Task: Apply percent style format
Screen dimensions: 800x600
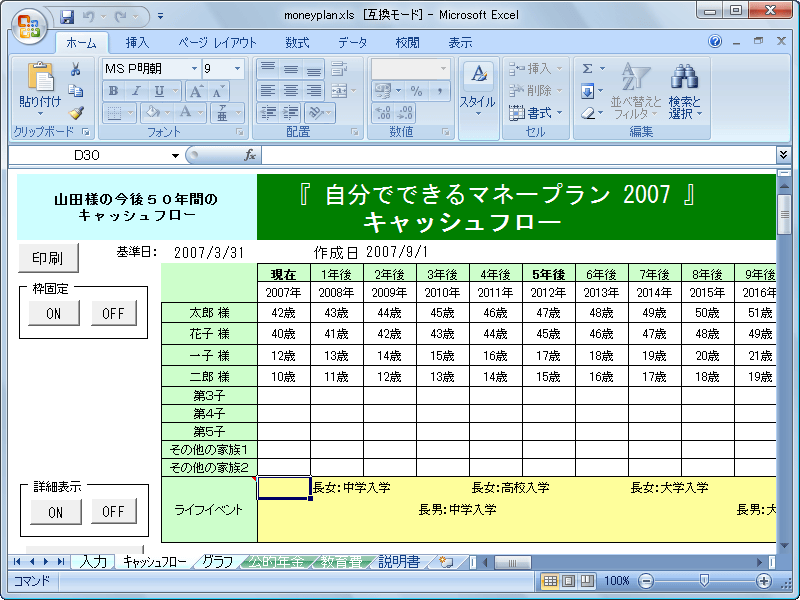Action: 416,91
